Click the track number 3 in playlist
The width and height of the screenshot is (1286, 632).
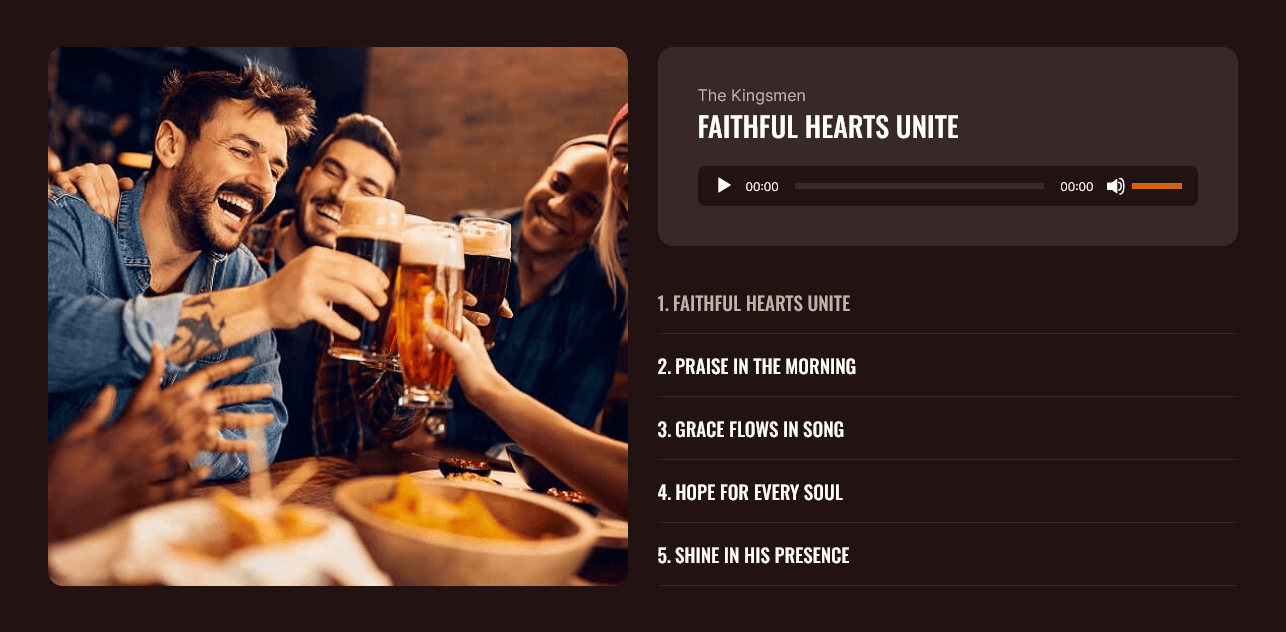pyautogui.click(x=664, y=429)
